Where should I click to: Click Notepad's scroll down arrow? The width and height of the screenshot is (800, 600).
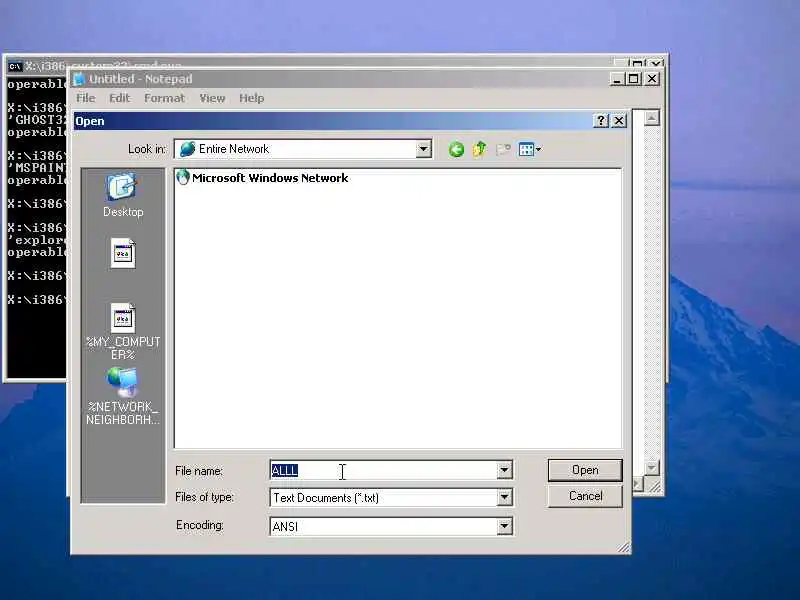[x=652, y=467]
